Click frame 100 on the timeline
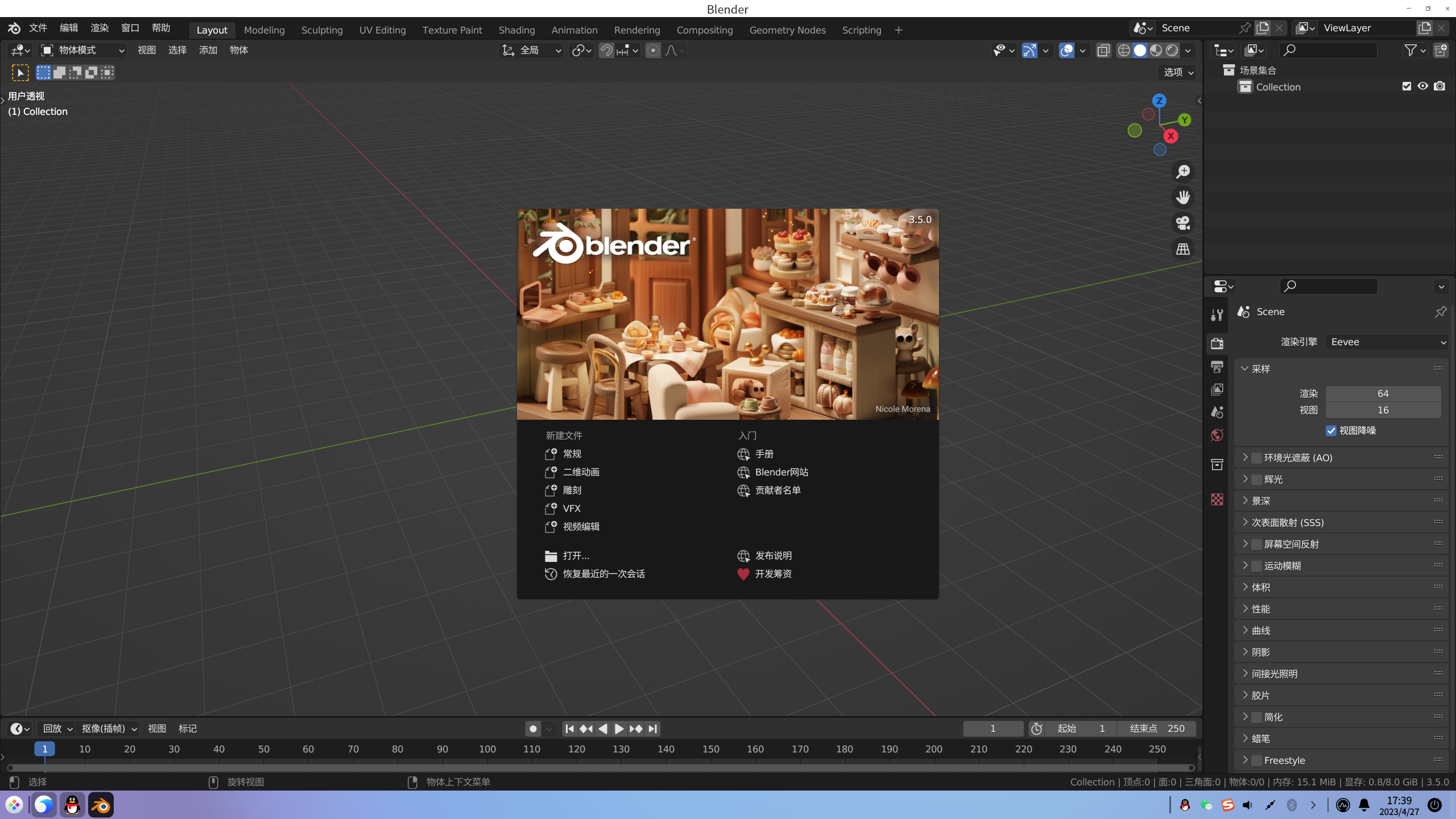1456x819 pixels. (x=487, y=749)
